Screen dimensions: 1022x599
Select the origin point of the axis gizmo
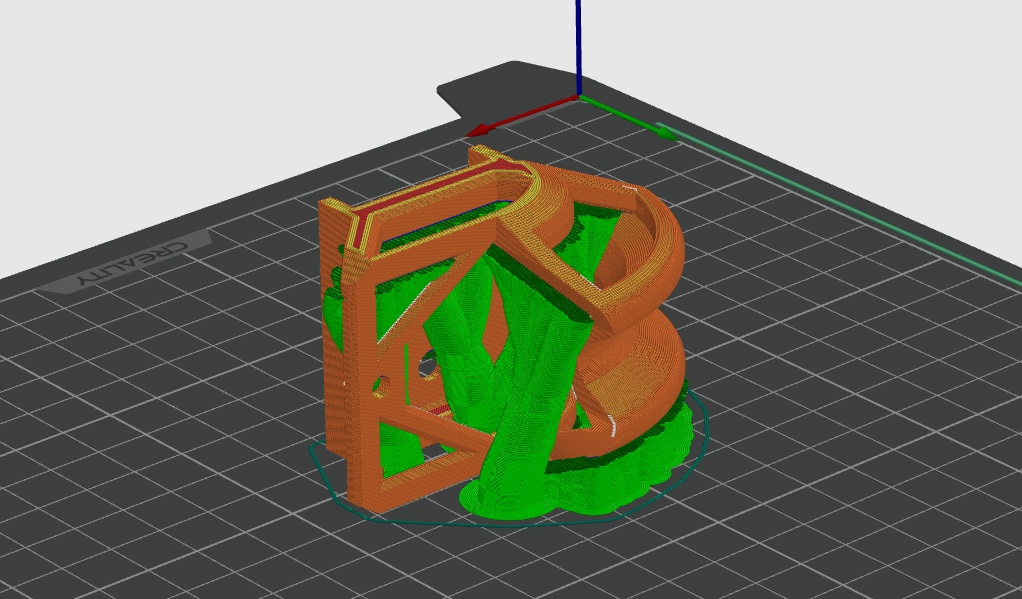coord(580,95)
